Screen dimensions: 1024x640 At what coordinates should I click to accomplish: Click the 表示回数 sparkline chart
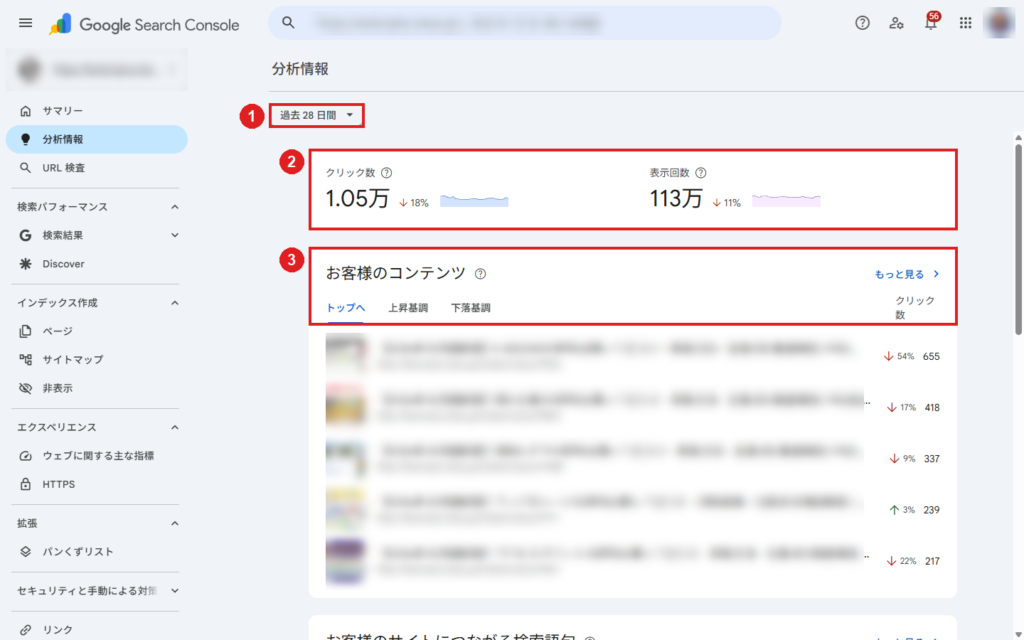click(786, 200)
